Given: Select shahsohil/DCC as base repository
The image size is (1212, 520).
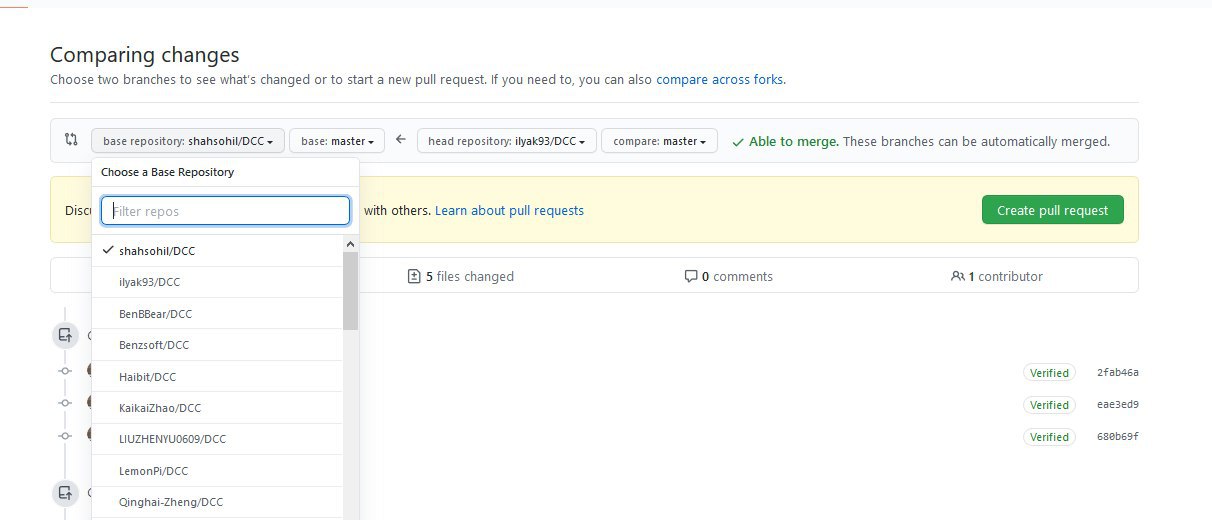Looking at the screenshot, I should pos(217,251).
